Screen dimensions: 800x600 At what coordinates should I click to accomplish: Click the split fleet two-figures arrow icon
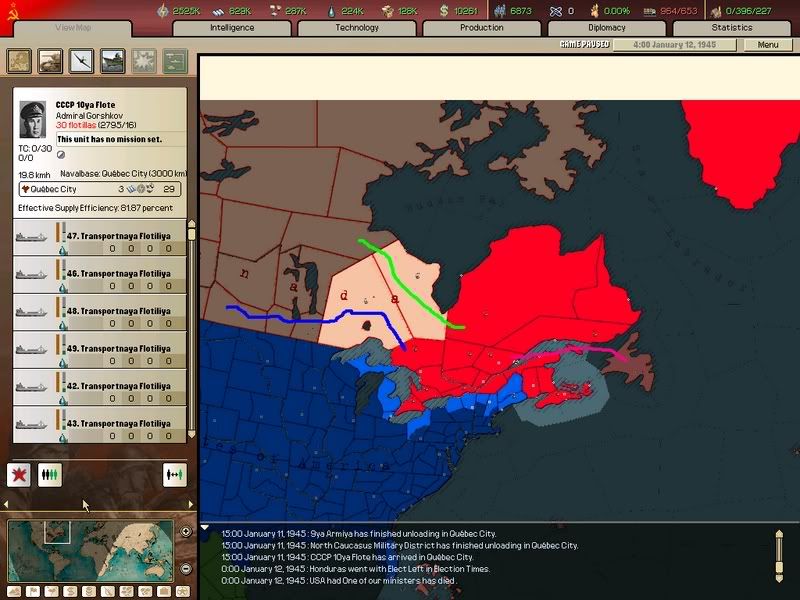[x=174, y=475]
